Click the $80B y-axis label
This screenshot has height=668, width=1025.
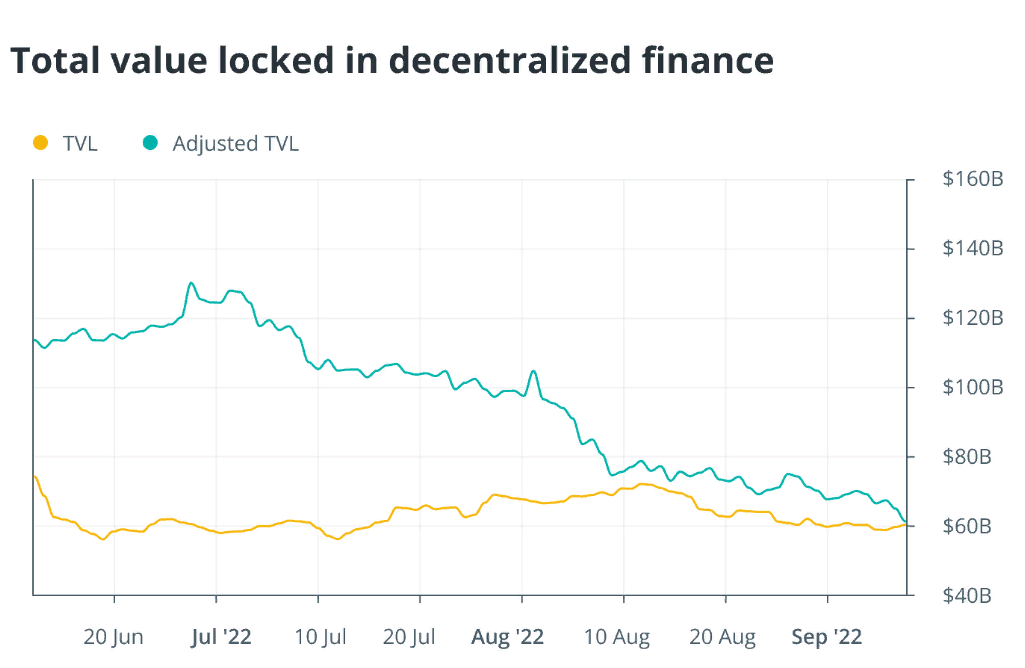966,457
